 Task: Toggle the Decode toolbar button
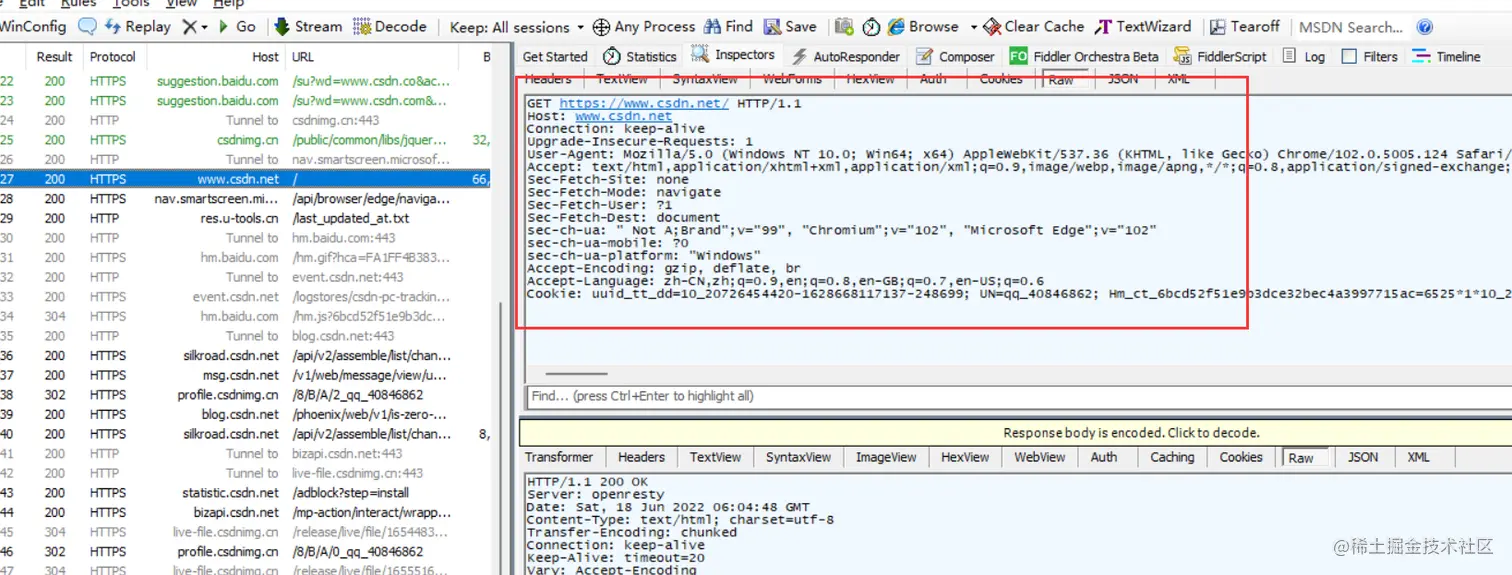(391, 27)
